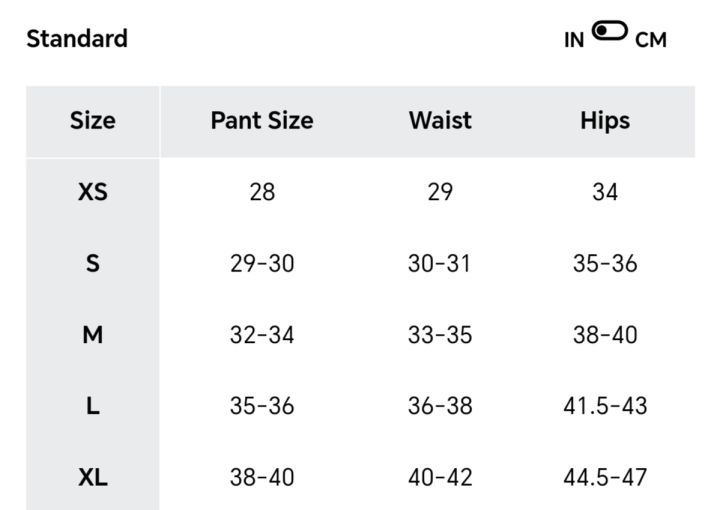The image size is (720, 510).
Task: Click the Pant Size column header
Action: 262,121
